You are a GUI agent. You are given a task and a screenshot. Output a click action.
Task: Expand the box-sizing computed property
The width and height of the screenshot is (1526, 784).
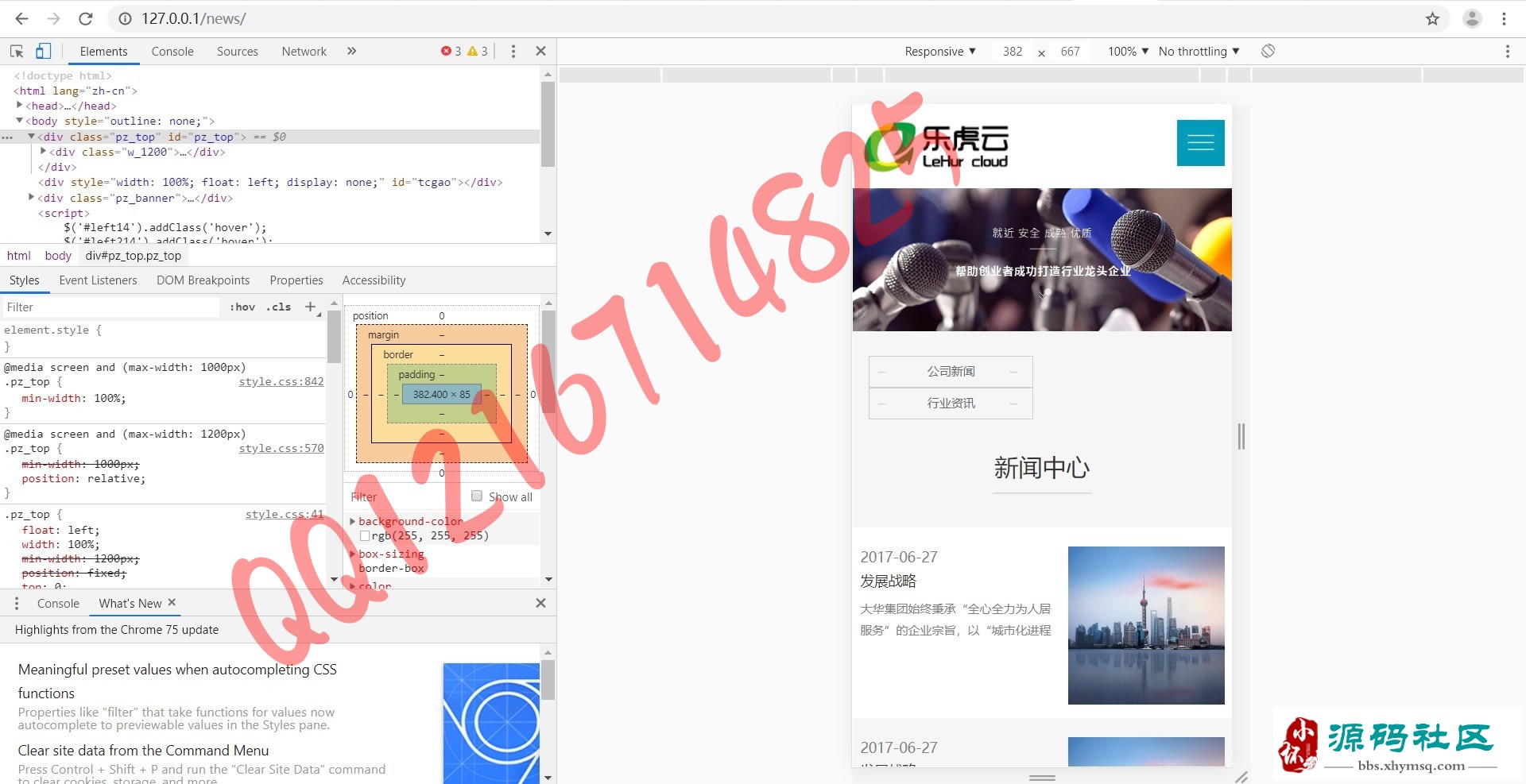(353, 554)
